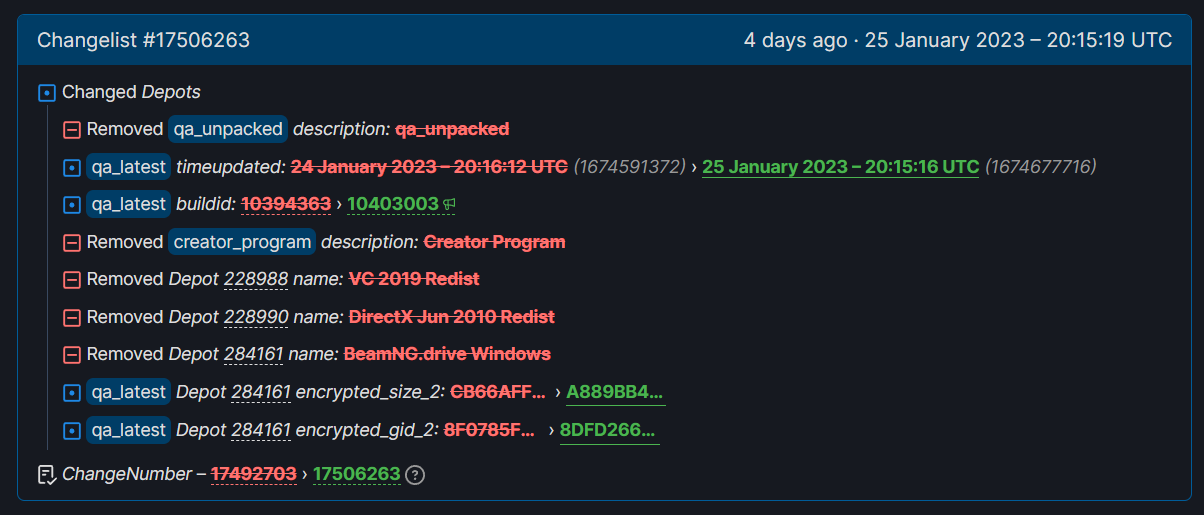Expand truncated encrypted_gid_2 value 8DFD266…
The height and width of the screenshot is (515, 1204).
click(608, 431)
